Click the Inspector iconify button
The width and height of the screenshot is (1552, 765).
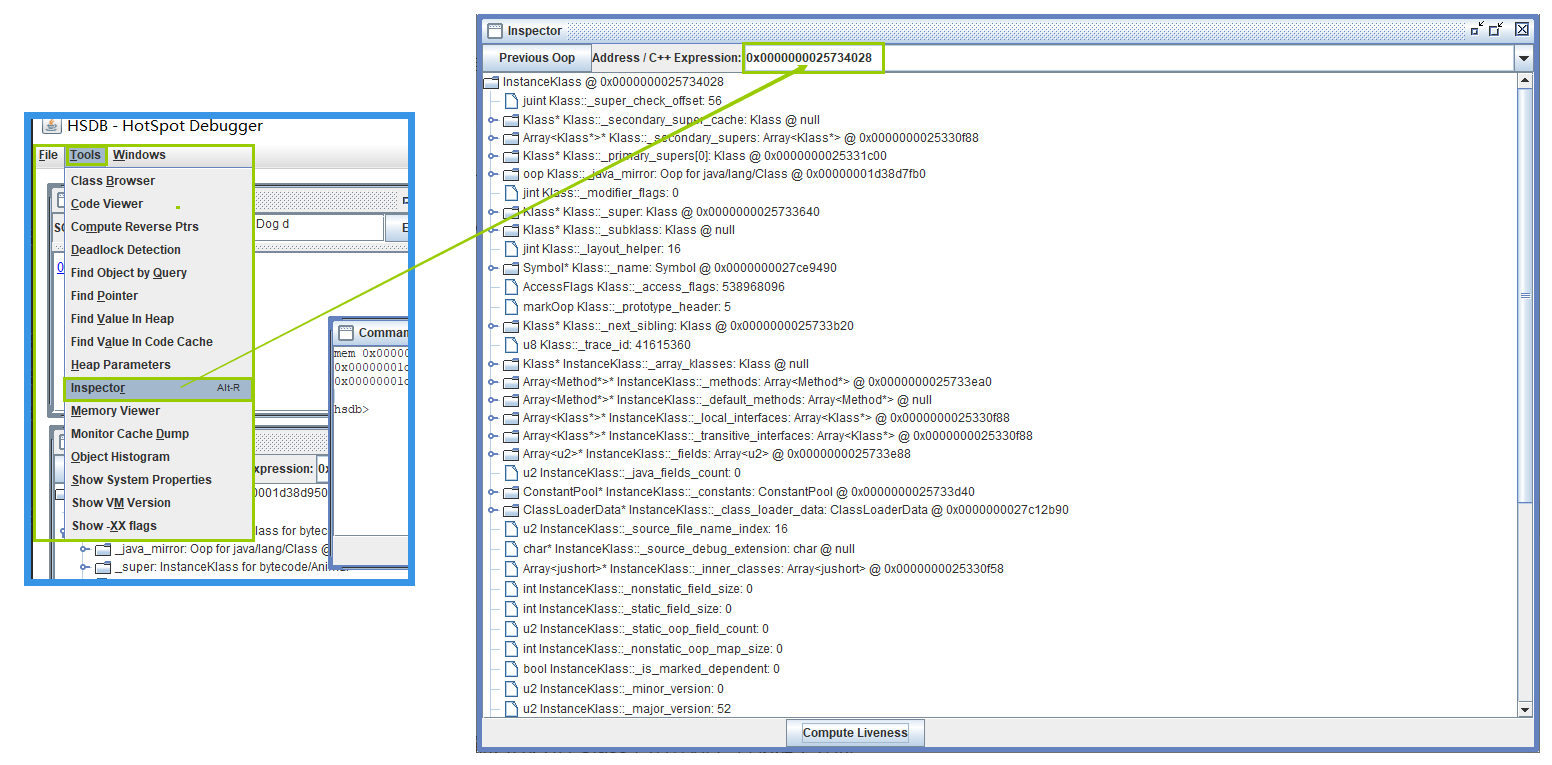(x=1477, y=30)
